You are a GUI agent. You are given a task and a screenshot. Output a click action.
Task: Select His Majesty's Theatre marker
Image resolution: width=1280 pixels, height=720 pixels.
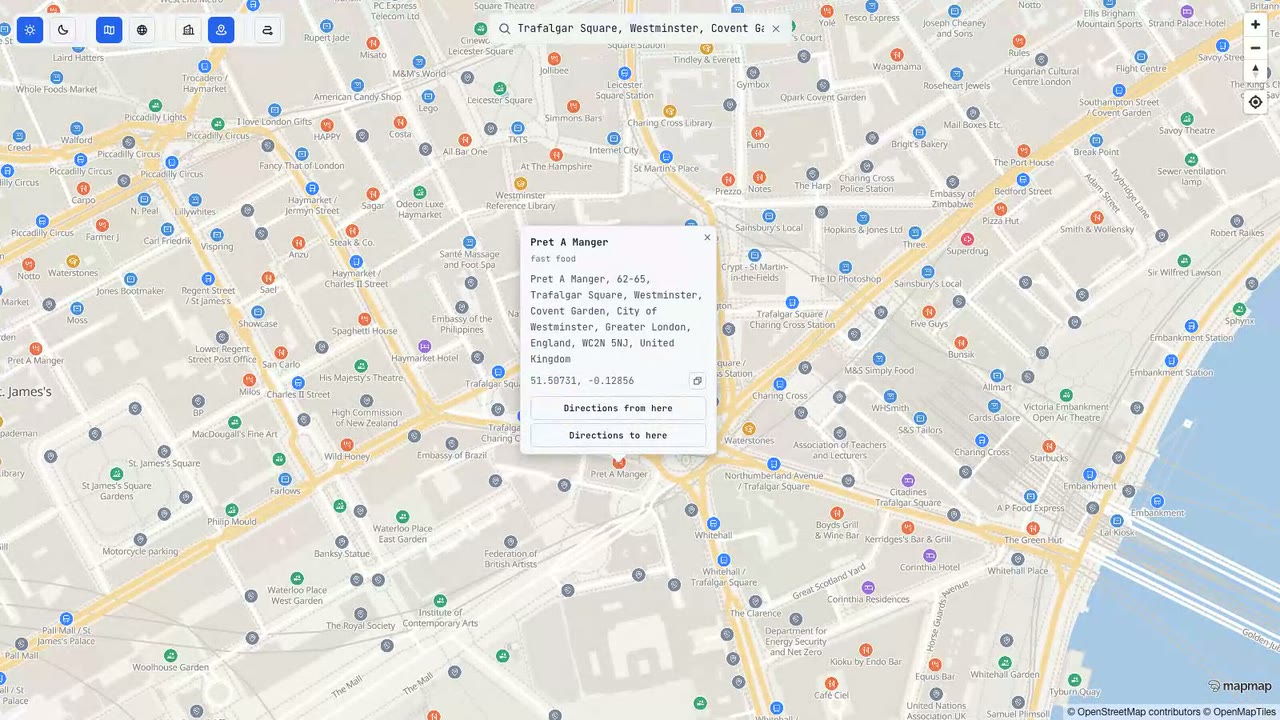coord(361,366)
